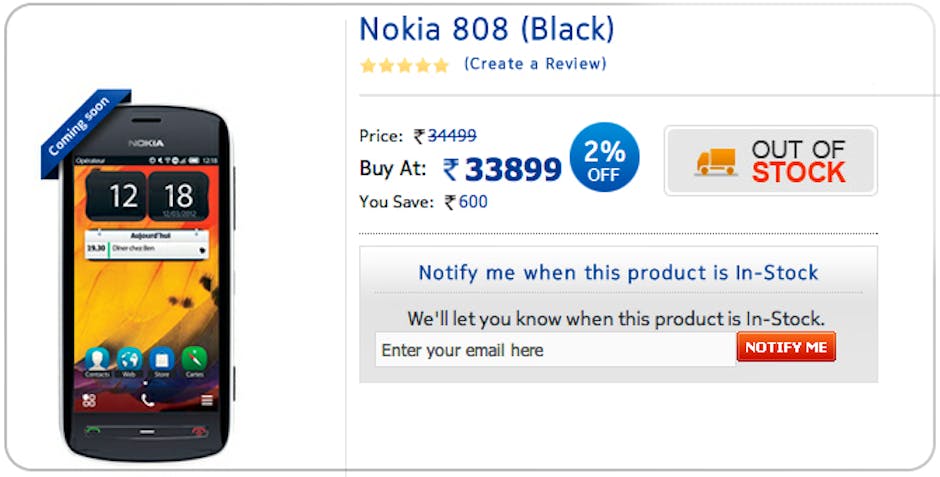Image resolution: width=940 pixels, height=477 pixels.
Task: Open the Create a Review link
Action: [x=535, y=64]
